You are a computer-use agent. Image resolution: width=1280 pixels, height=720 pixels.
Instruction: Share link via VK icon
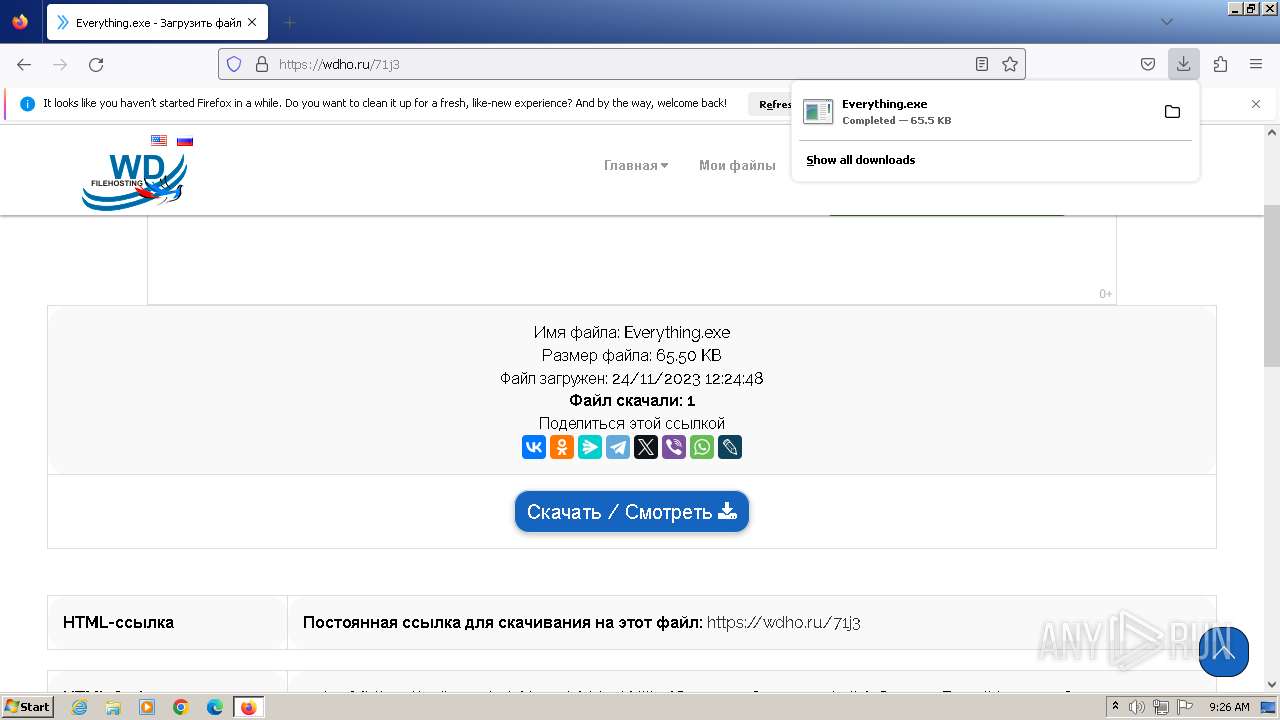[534, 447]
